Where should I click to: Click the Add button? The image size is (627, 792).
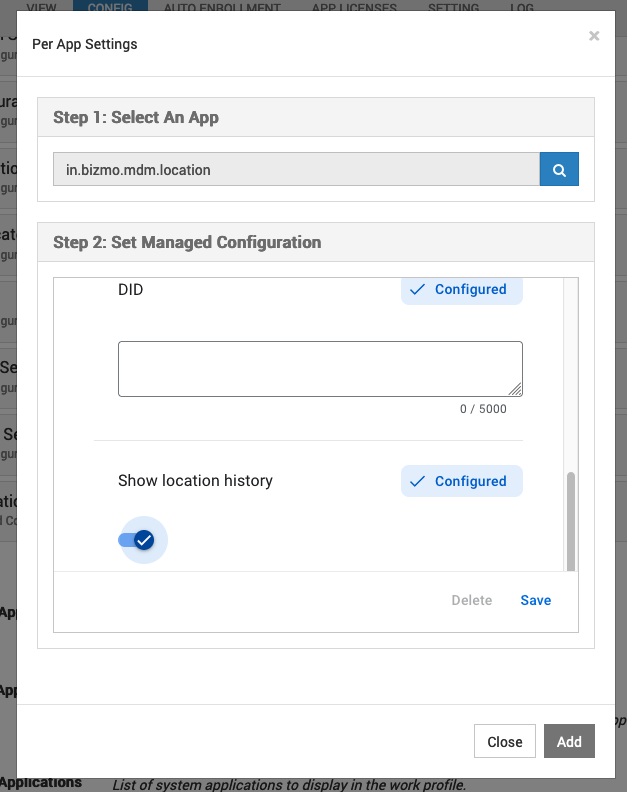click(x=569, y=742)
